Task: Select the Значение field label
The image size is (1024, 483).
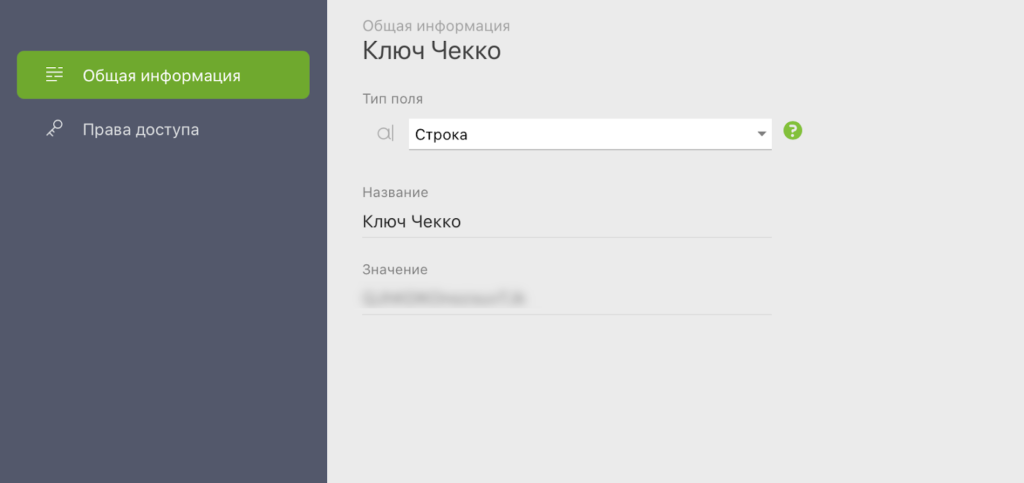Action: coord(395,269)
